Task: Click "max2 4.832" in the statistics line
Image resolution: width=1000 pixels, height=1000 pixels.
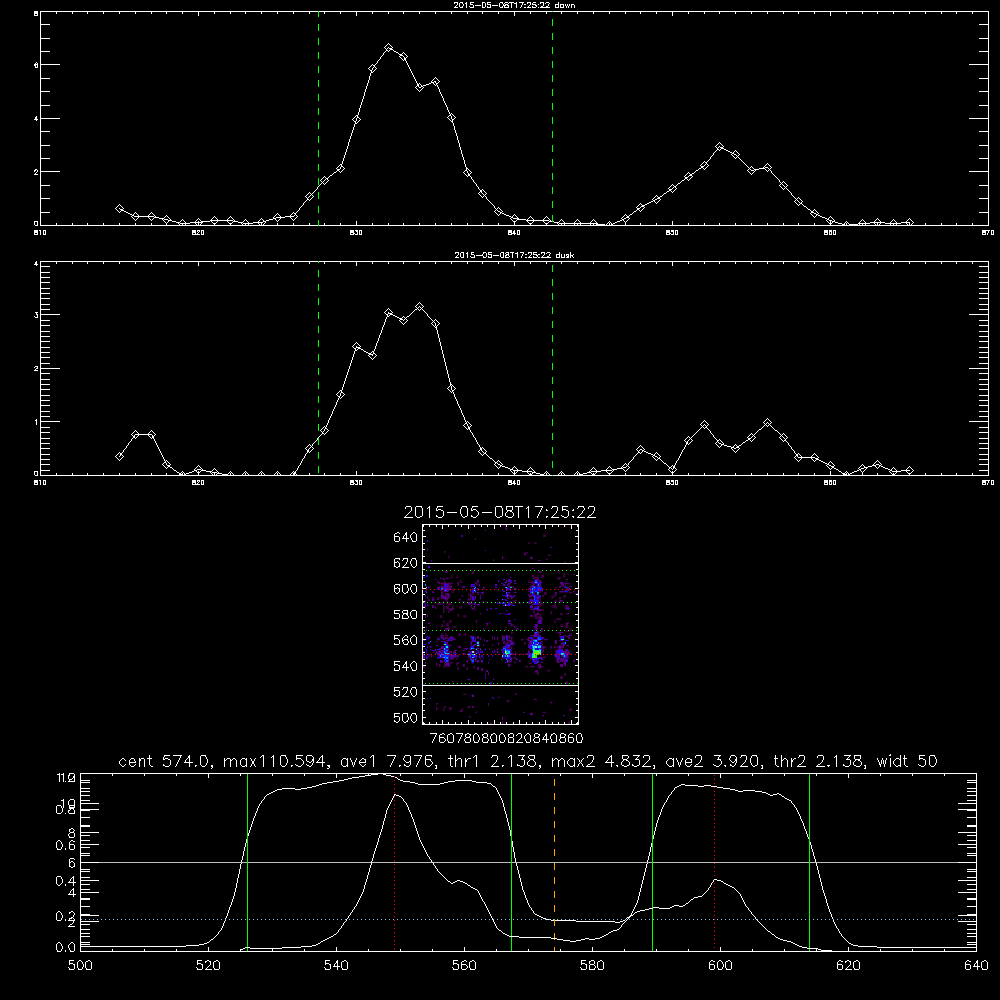Action: point(603,761)
